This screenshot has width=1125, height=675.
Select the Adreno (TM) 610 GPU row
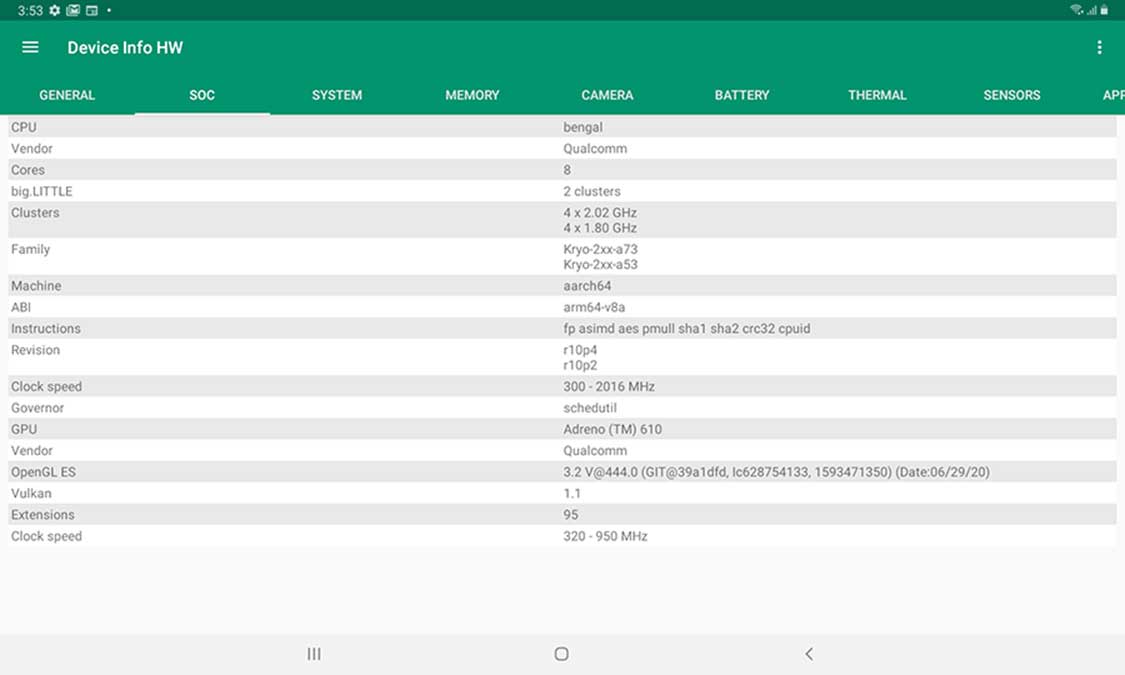(562, 429)
